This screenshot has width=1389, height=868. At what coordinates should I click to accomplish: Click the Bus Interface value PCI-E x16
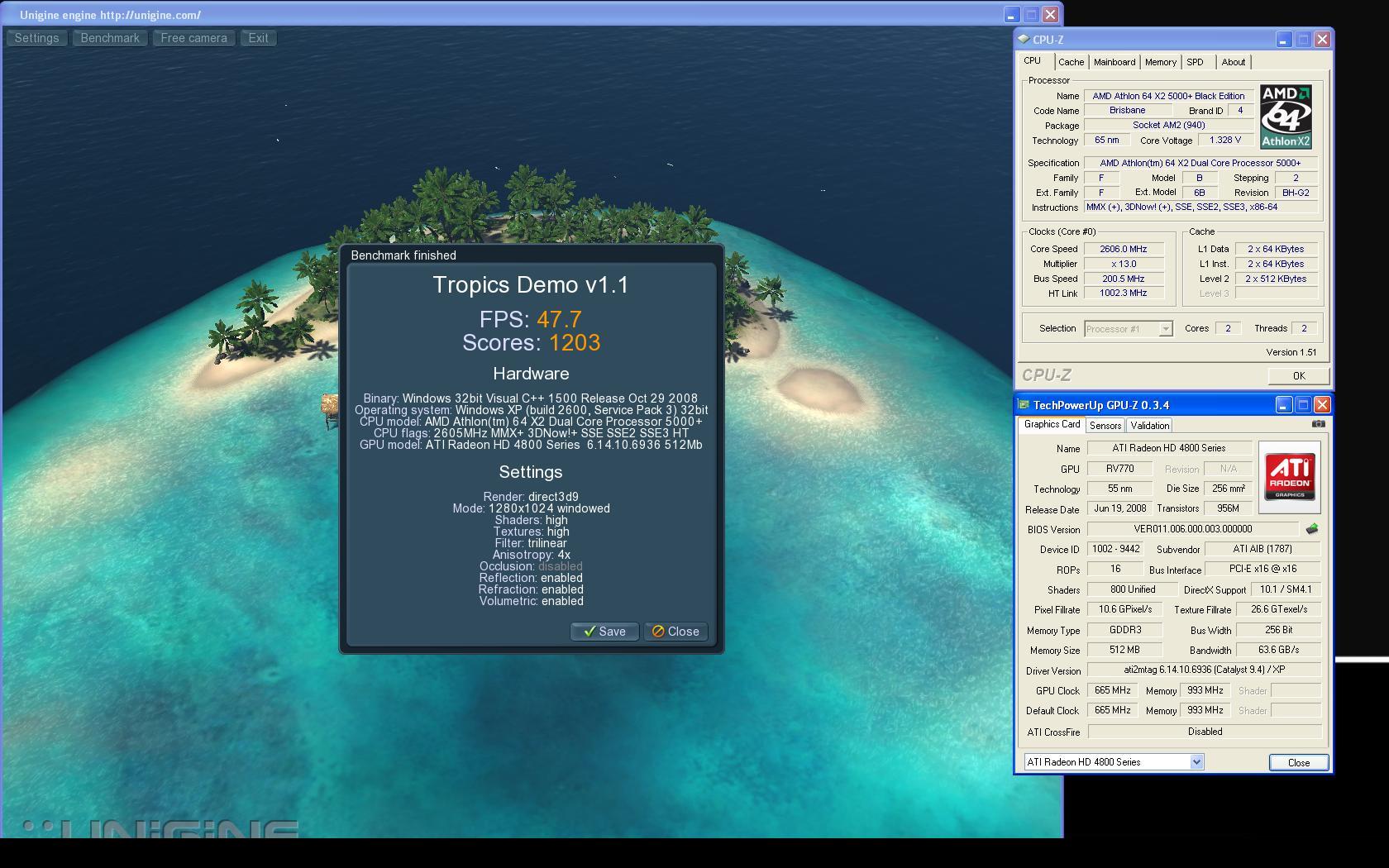[x=1263, y=569]
